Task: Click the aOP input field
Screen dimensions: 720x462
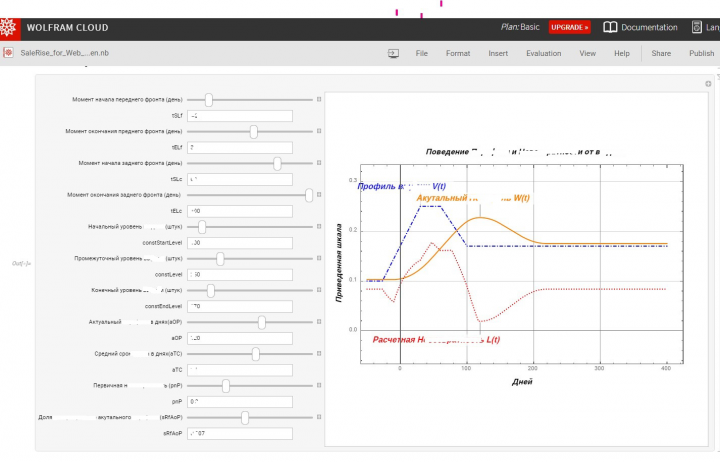Action: [x=240, y=338]
